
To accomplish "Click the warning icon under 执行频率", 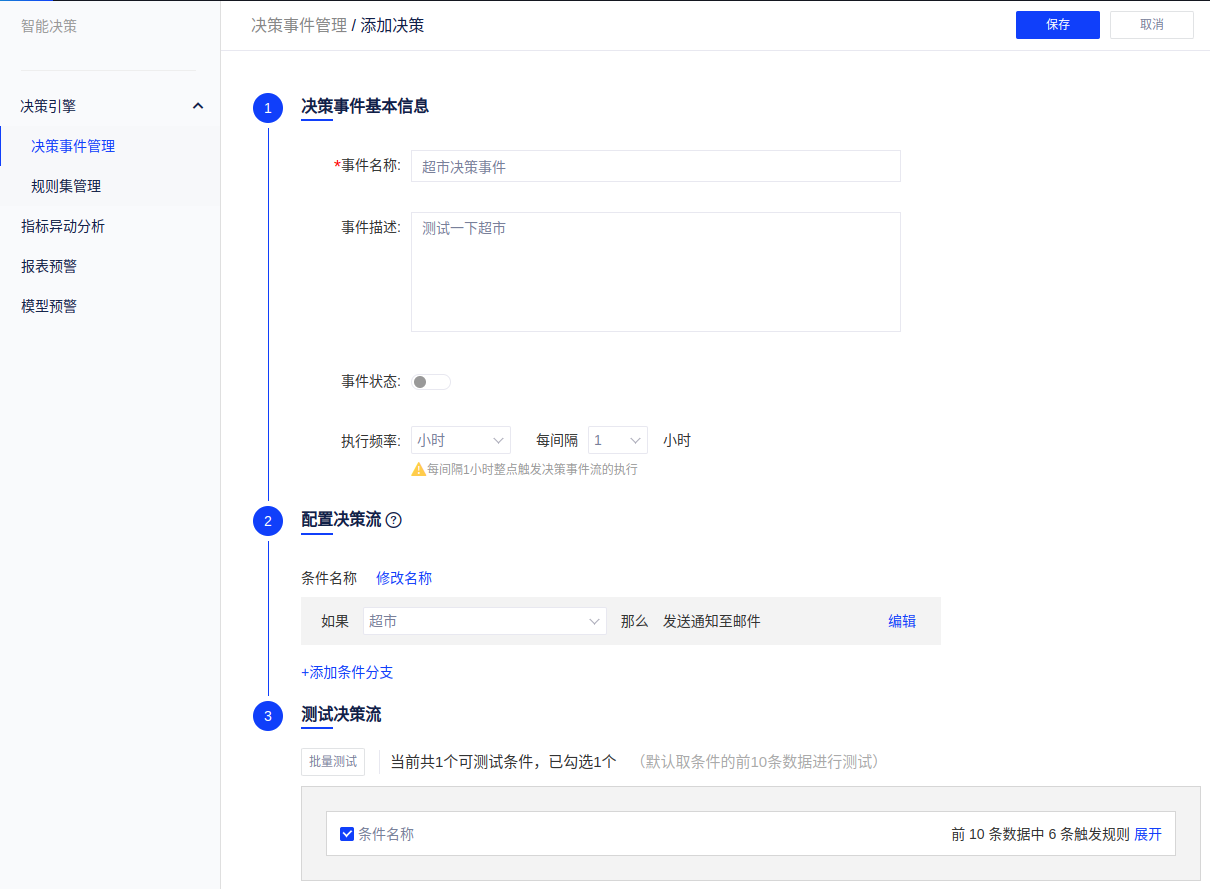I will (418, 469).
